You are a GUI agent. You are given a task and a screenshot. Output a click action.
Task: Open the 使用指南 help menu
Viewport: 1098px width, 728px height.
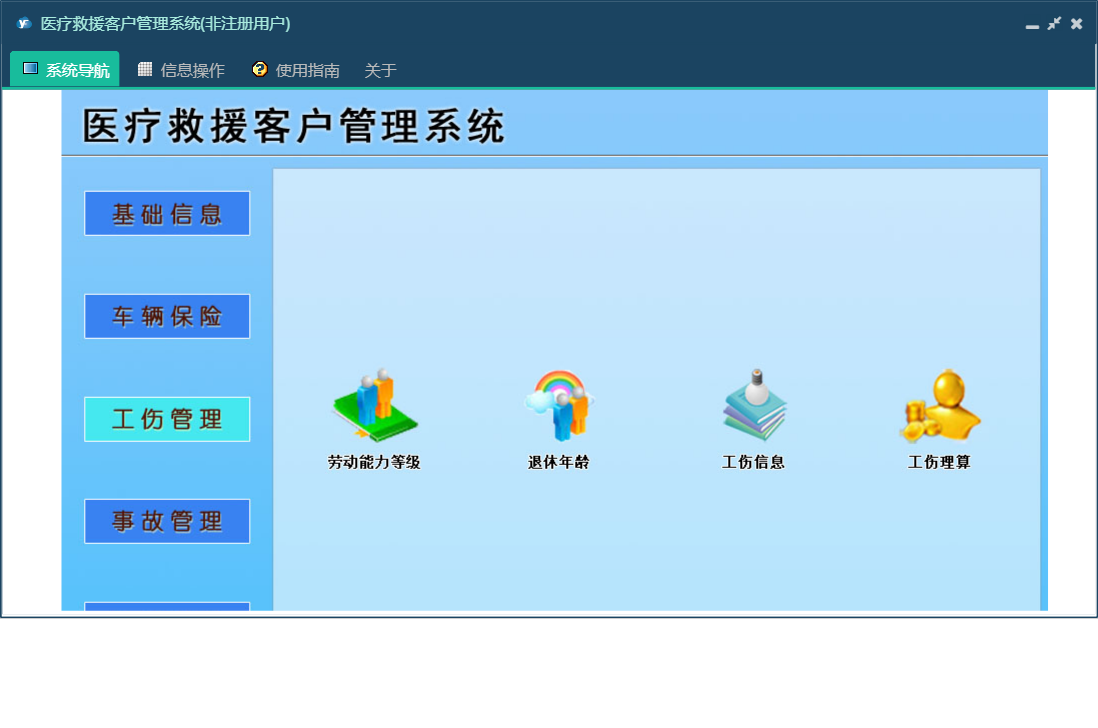pos(296,69)
